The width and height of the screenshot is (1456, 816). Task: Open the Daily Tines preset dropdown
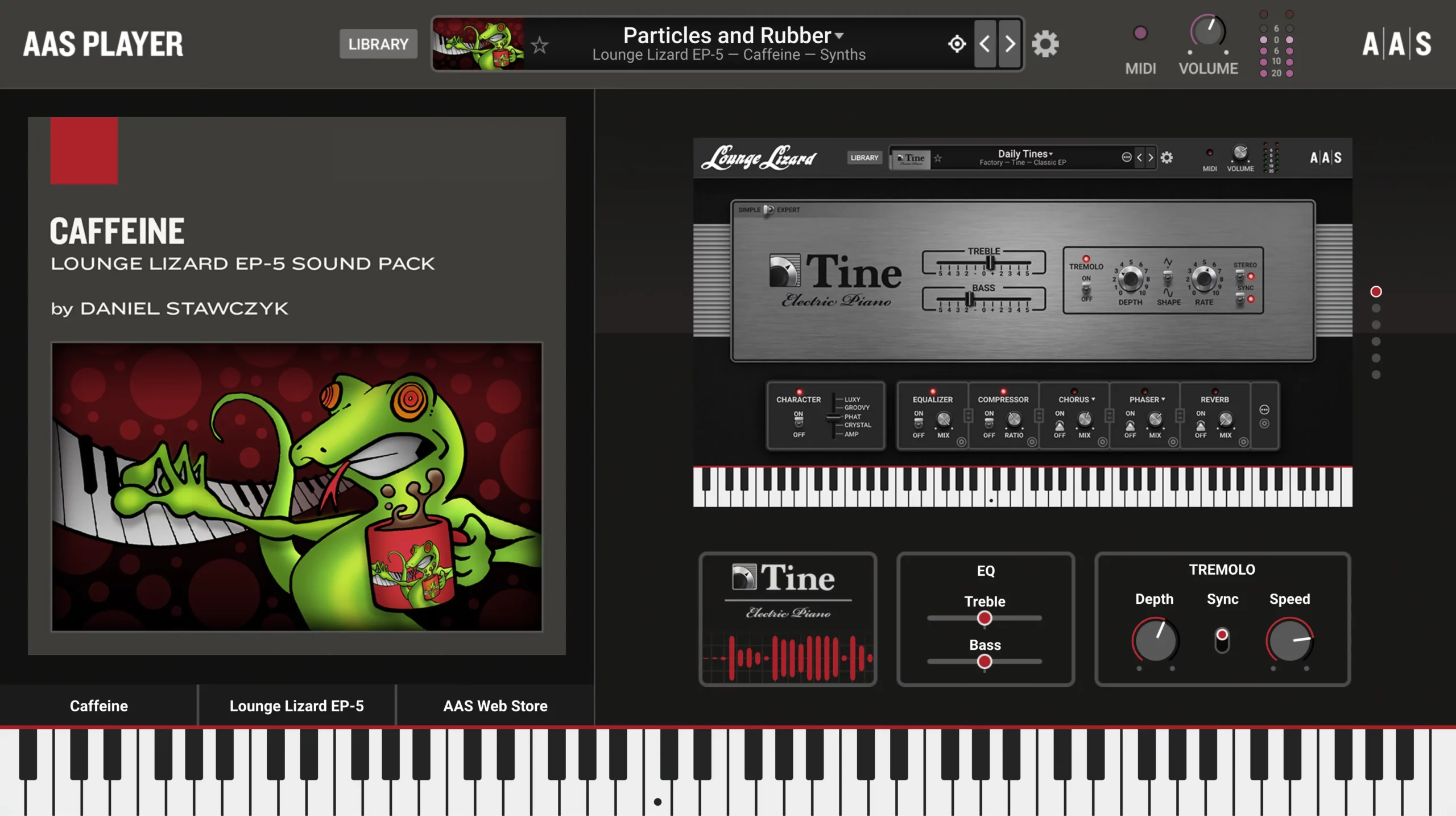click(1025, 154)
